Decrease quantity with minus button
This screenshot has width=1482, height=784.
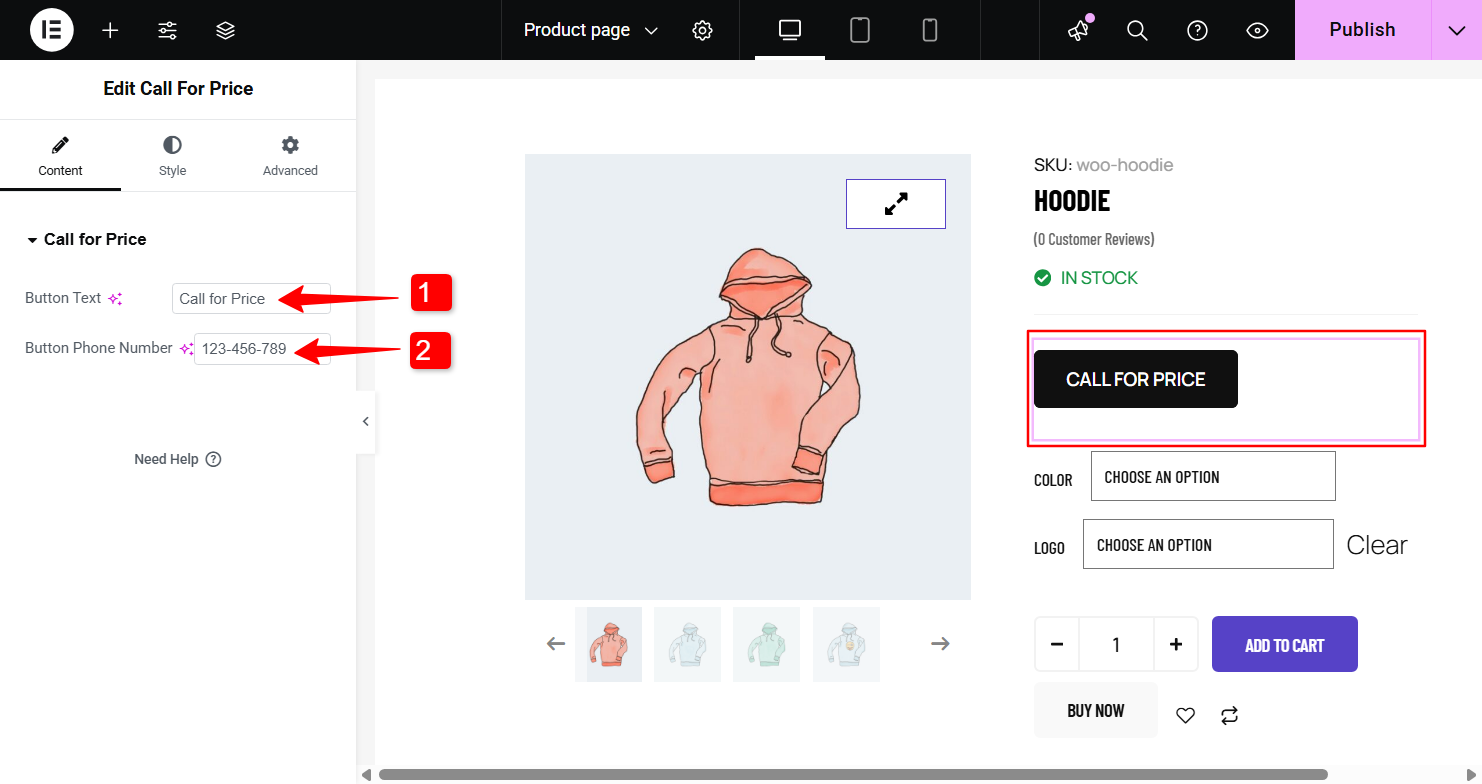coord(1057,644)
